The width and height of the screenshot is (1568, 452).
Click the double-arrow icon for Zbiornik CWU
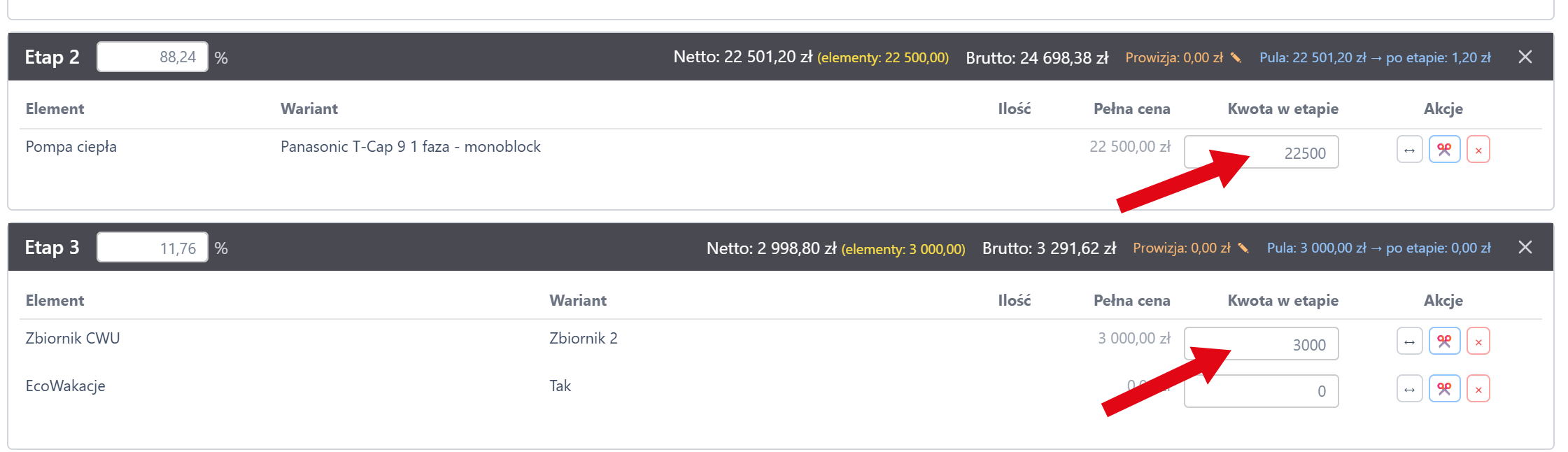pyautogui.click(x=1409, y=341)
